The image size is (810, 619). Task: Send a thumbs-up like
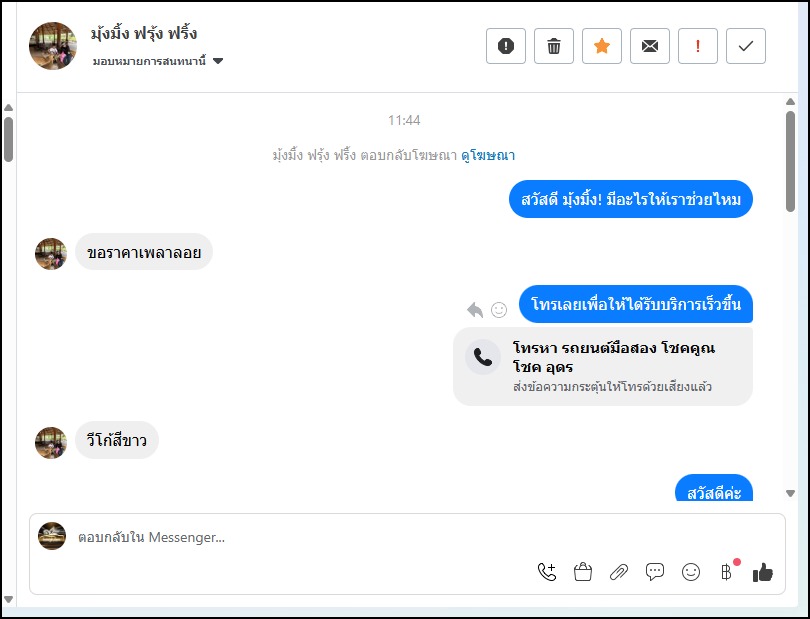click(x=763, y=572)
